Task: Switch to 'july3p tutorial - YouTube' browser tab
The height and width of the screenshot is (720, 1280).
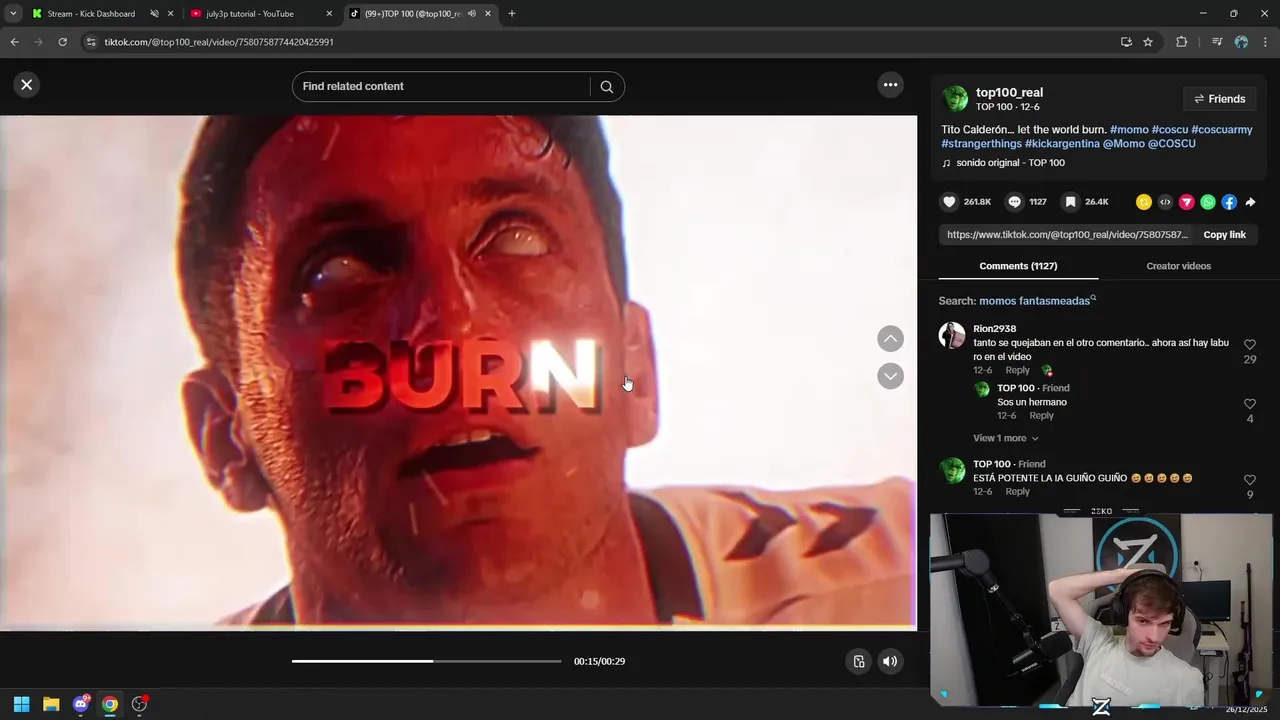Action: [x=250, y=14]
